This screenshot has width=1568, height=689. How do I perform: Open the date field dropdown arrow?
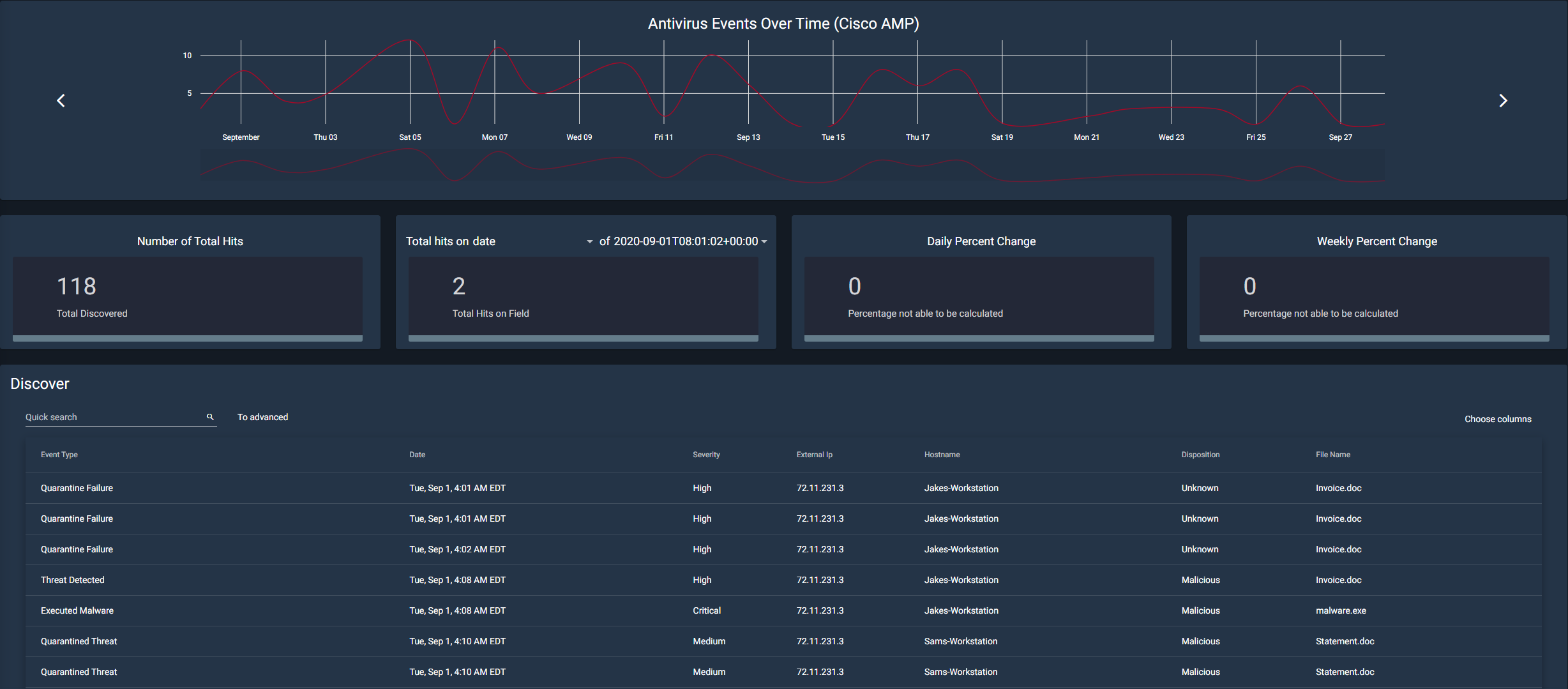589,242
